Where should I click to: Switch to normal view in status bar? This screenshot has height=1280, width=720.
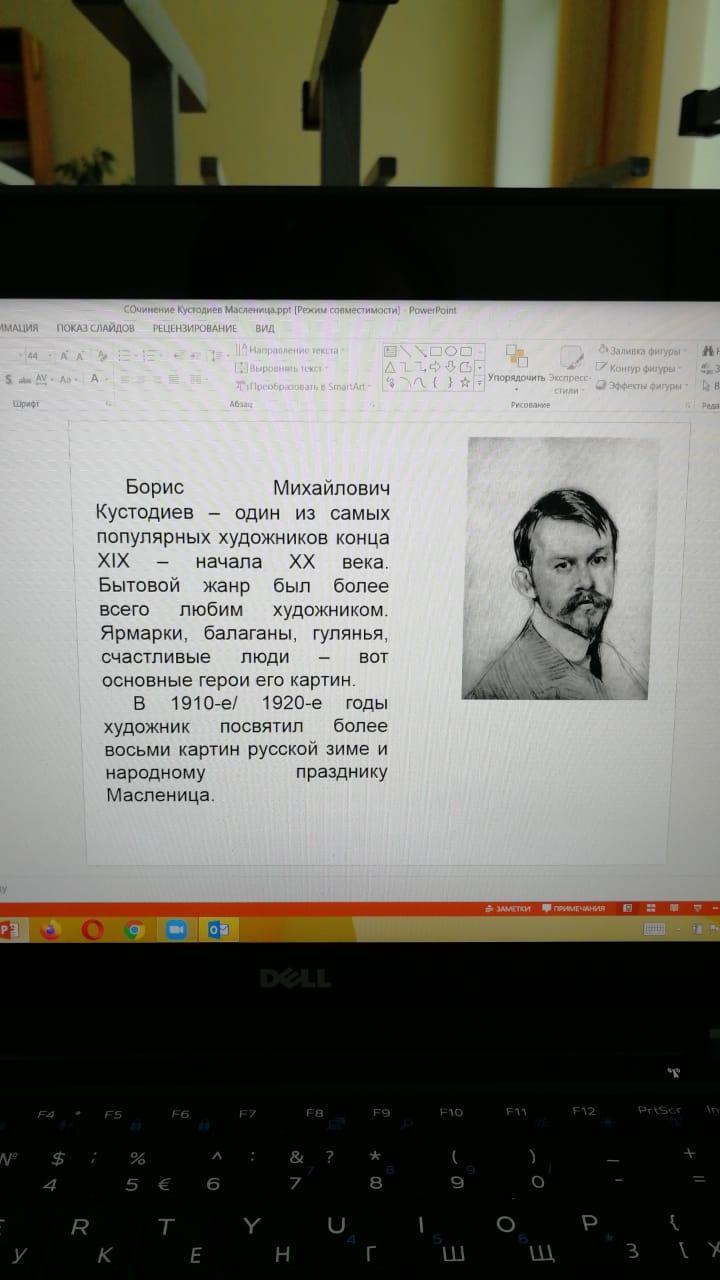[x=627, y=908]
